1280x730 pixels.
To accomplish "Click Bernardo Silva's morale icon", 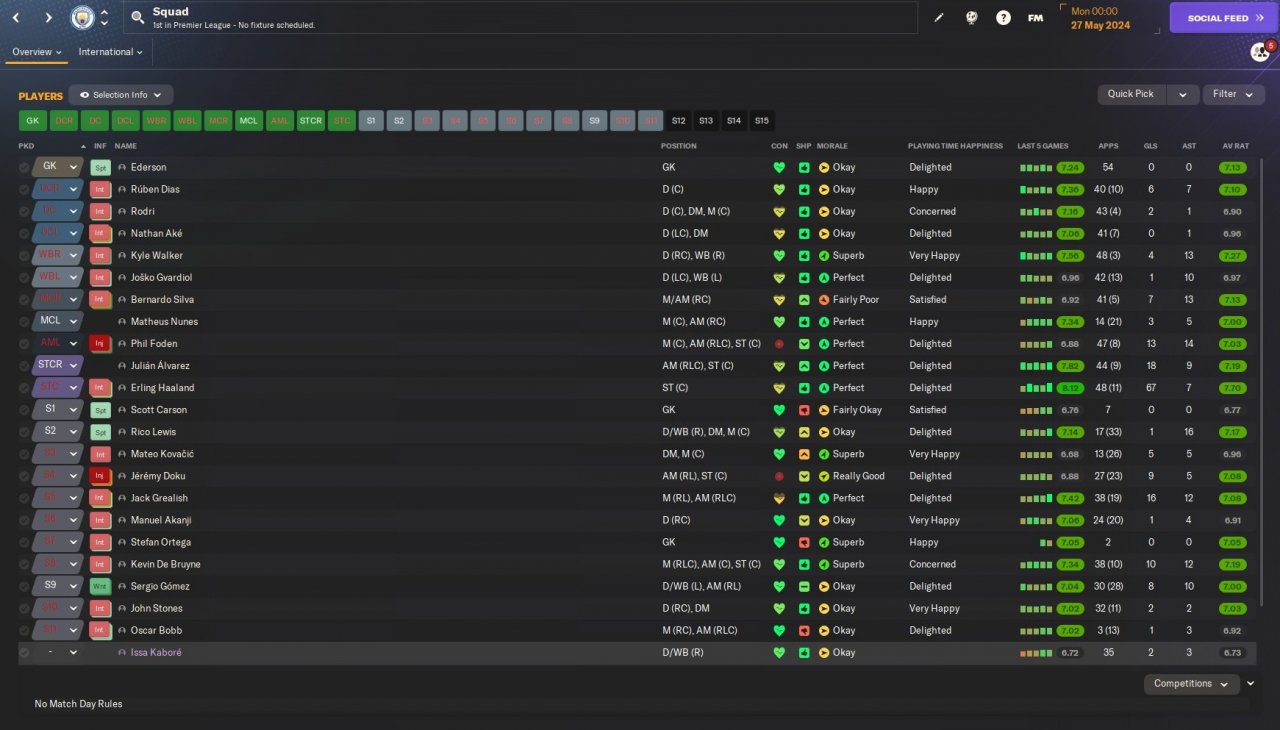I will pyautogui.click(x=824, y=300).
